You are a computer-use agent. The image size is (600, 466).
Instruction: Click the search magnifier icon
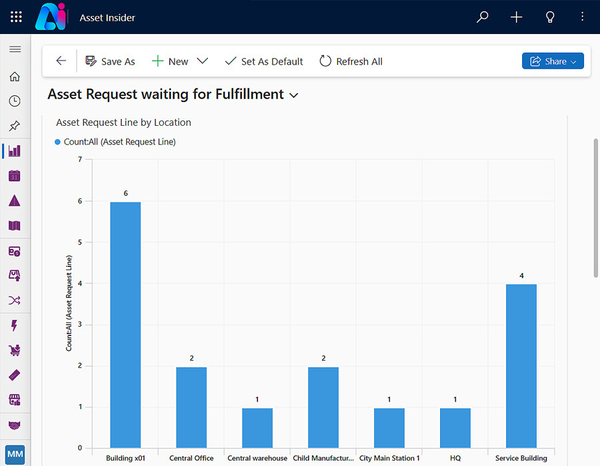483,17
